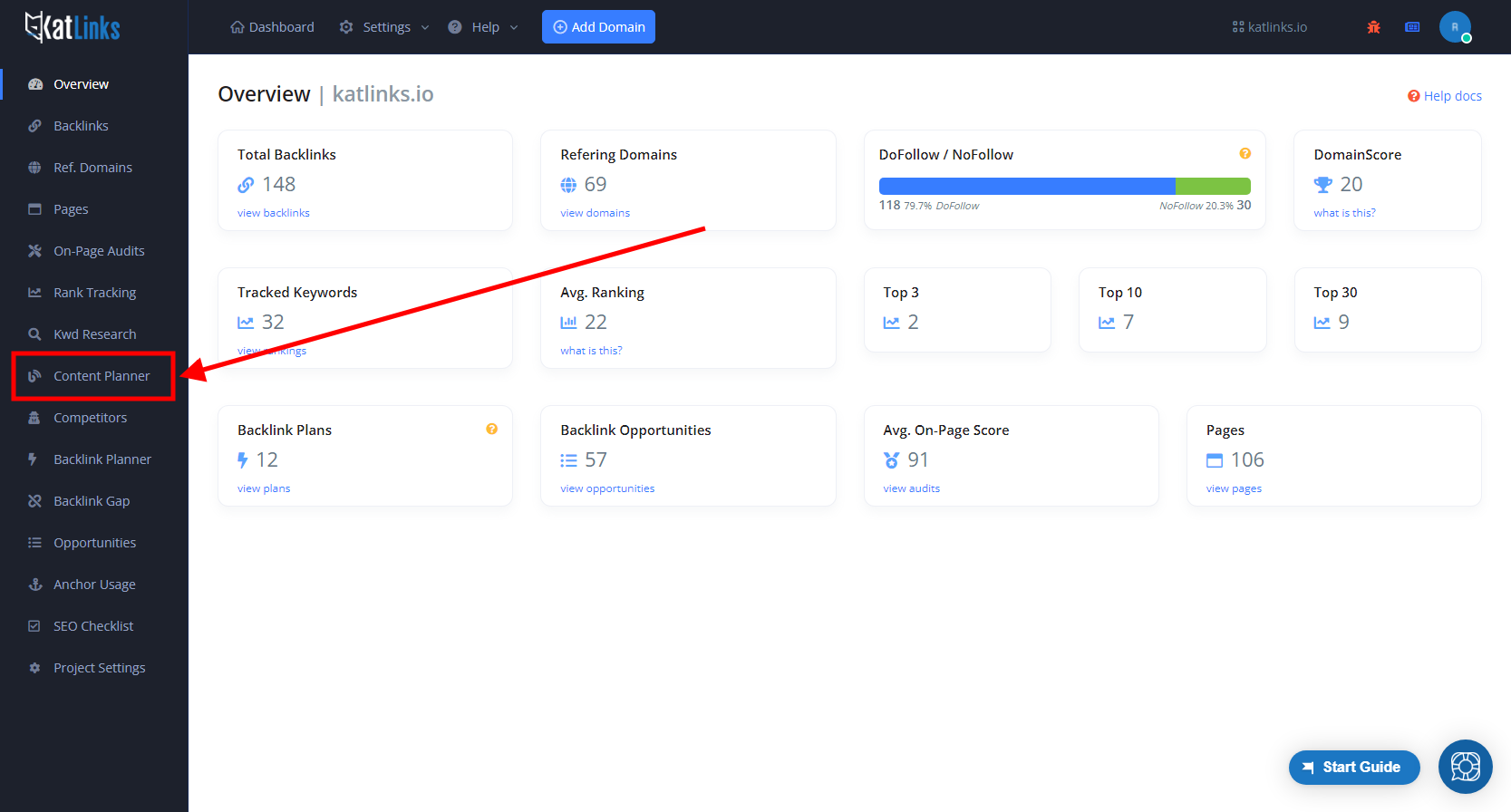The height and width of the screenshot is (812, 1511).
Task: Open Opportunities in the sidebar
Action: 94,543
